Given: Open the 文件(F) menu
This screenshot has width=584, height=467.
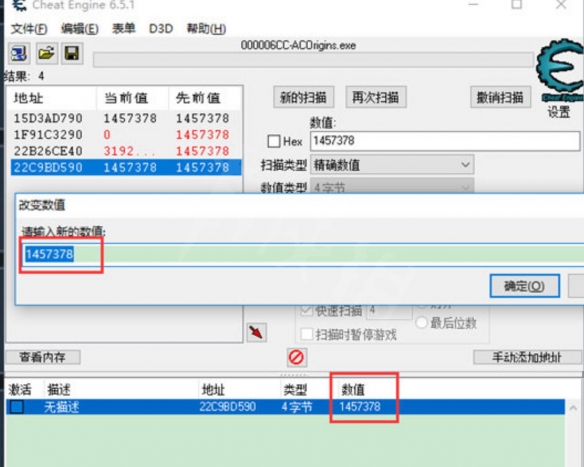Looking at the screenshot, I should pyautogui.click(x=29, y=29).
